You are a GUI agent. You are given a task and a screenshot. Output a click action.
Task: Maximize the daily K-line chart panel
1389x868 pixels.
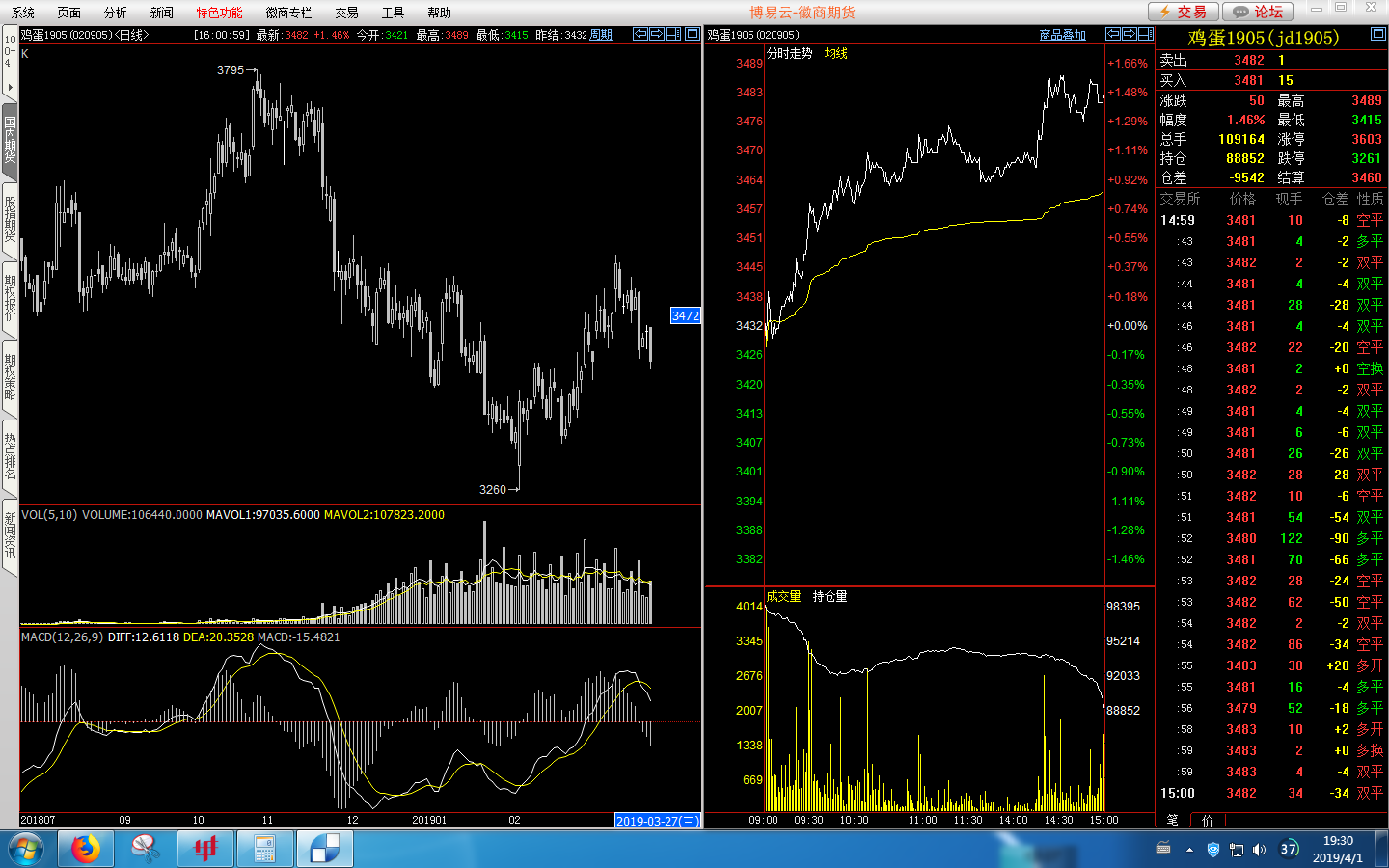(692, 34)
